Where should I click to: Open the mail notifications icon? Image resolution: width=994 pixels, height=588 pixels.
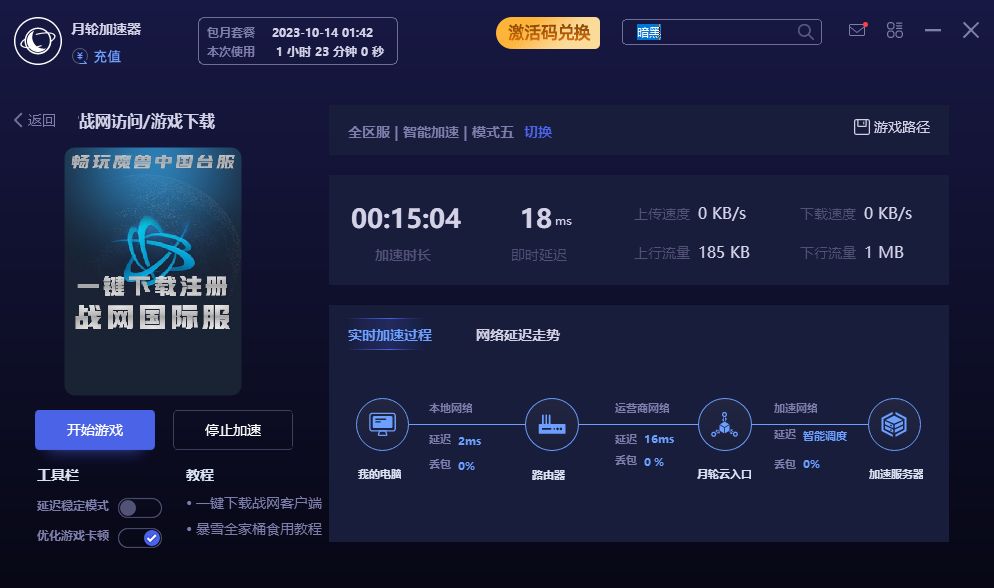click(x=857, y=30)
